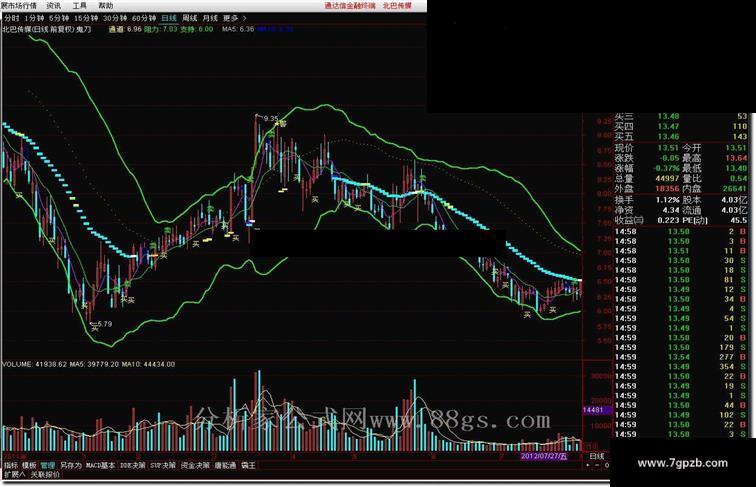Click the MA5: 6.36 indicator label

coord(238,29)
